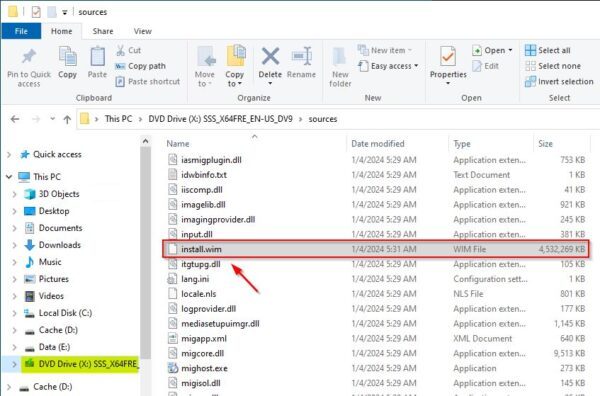Collapse the This PC tree node
This screenshot has width=600, height=396.
[9, 177]
